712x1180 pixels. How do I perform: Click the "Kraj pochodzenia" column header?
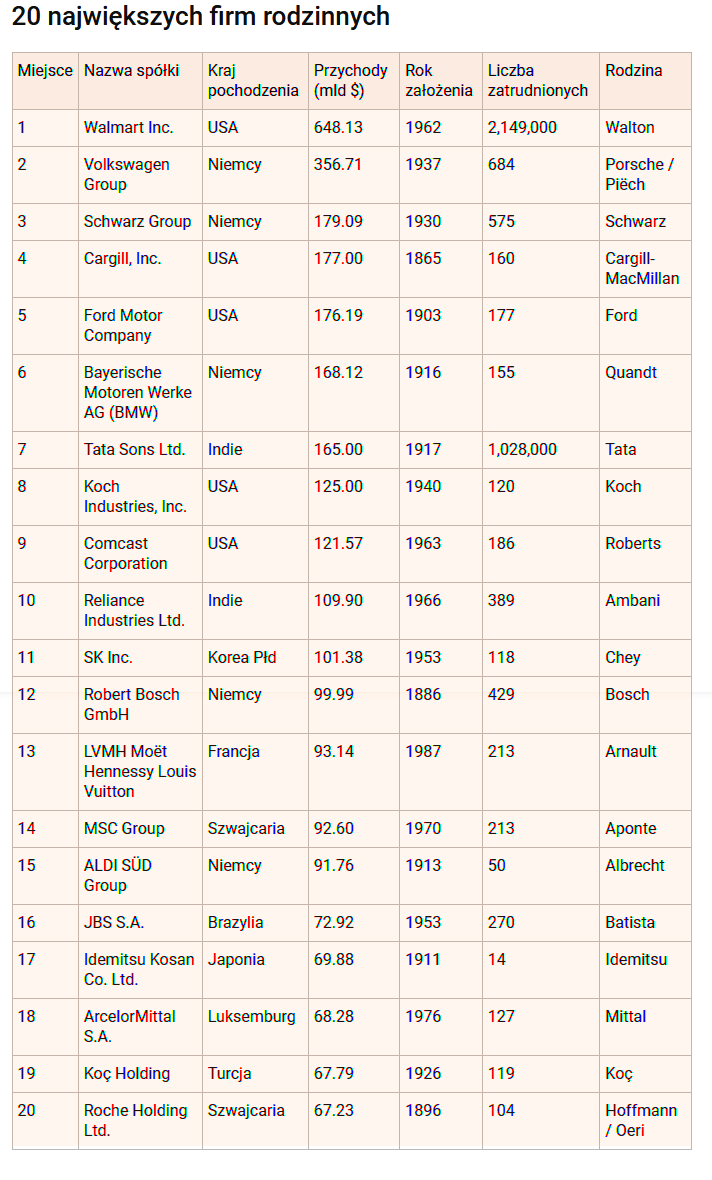(253, 80)
